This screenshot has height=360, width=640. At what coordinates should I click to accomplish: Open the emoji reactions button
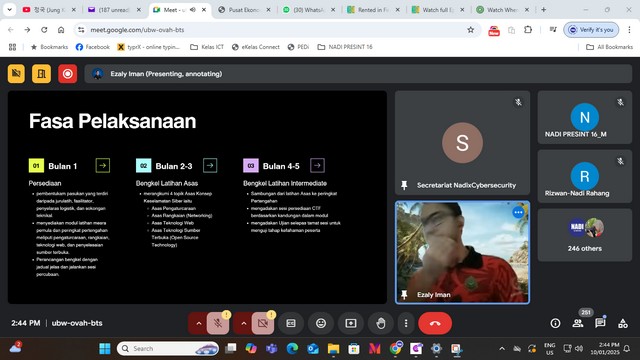tap(321, 323)
